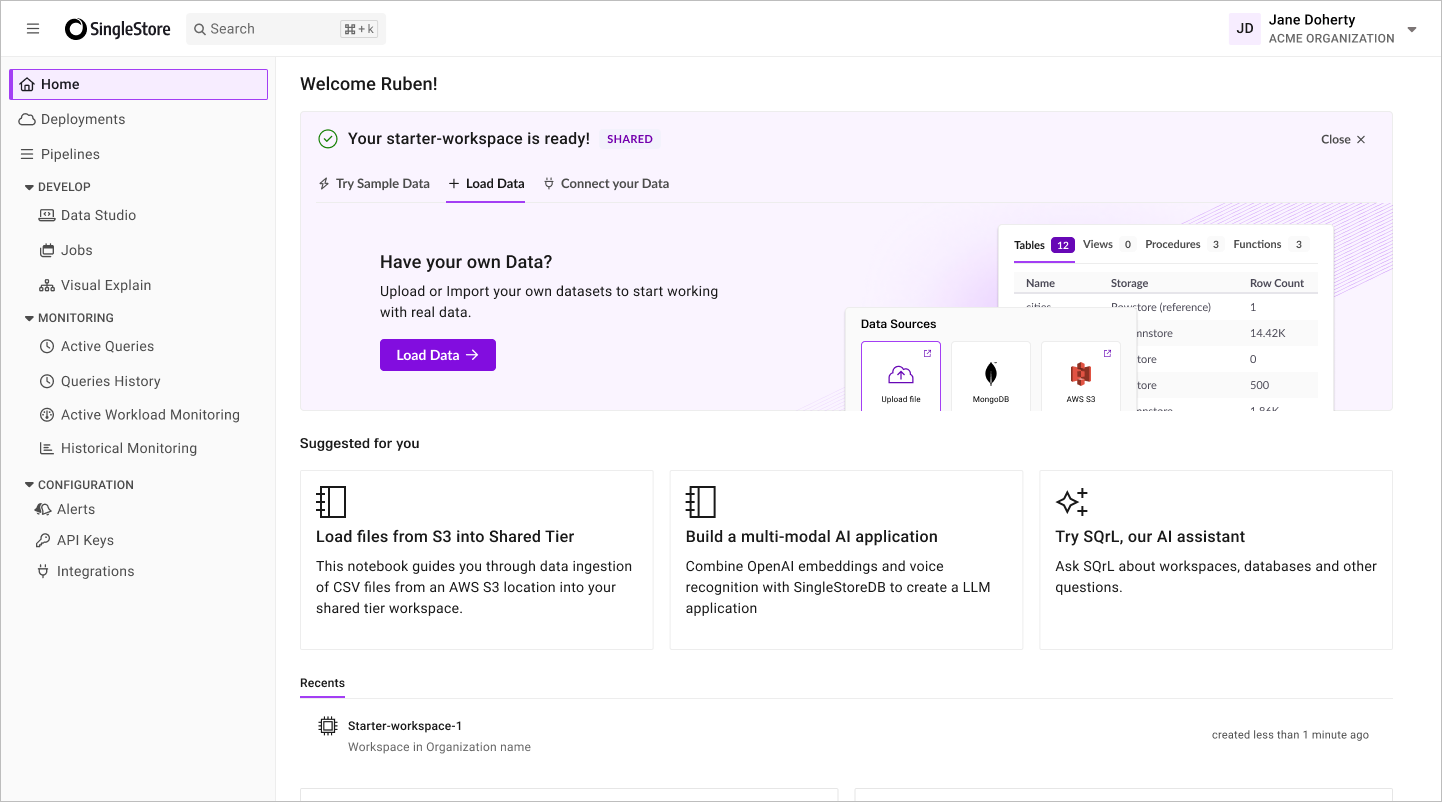Open the Load files from S3 card
The width and height of the screenshot is (1442, 802).
pos(477,560)
